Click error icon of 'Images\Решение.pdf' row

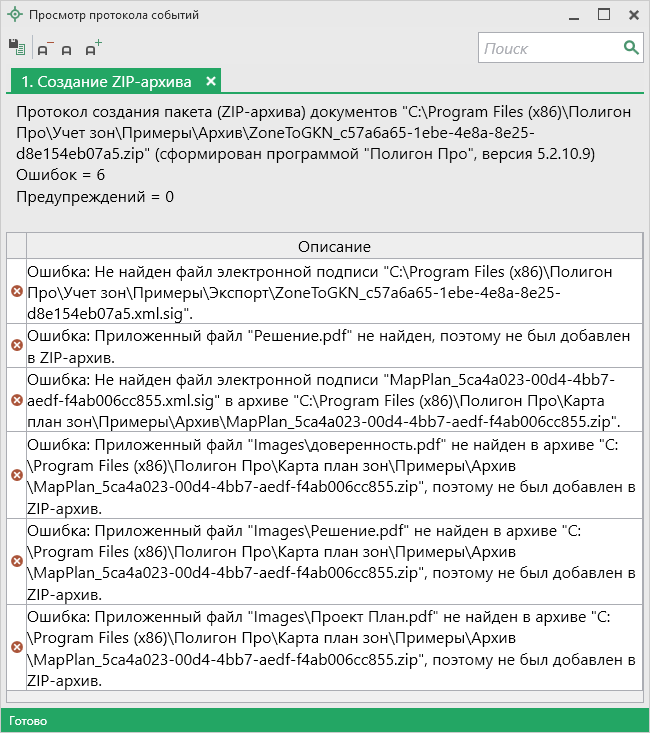pos(16,561)
